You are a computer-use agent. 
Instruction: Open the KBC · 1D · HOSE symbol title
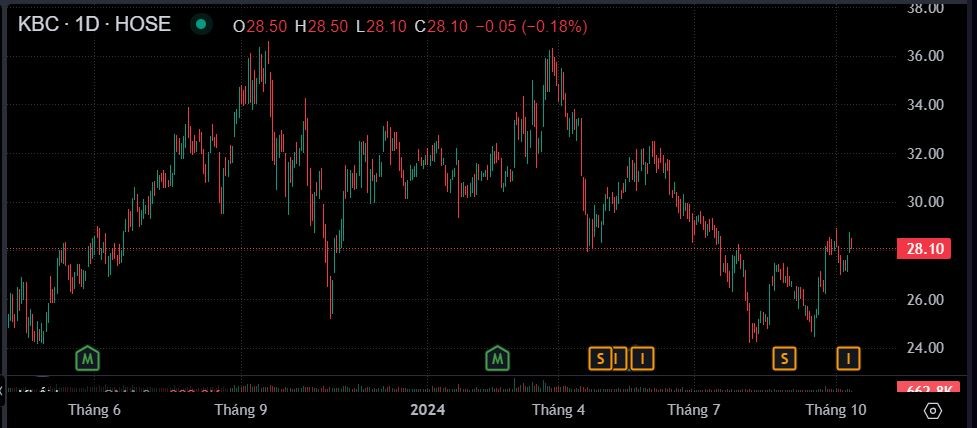click(x=95, y=25)
